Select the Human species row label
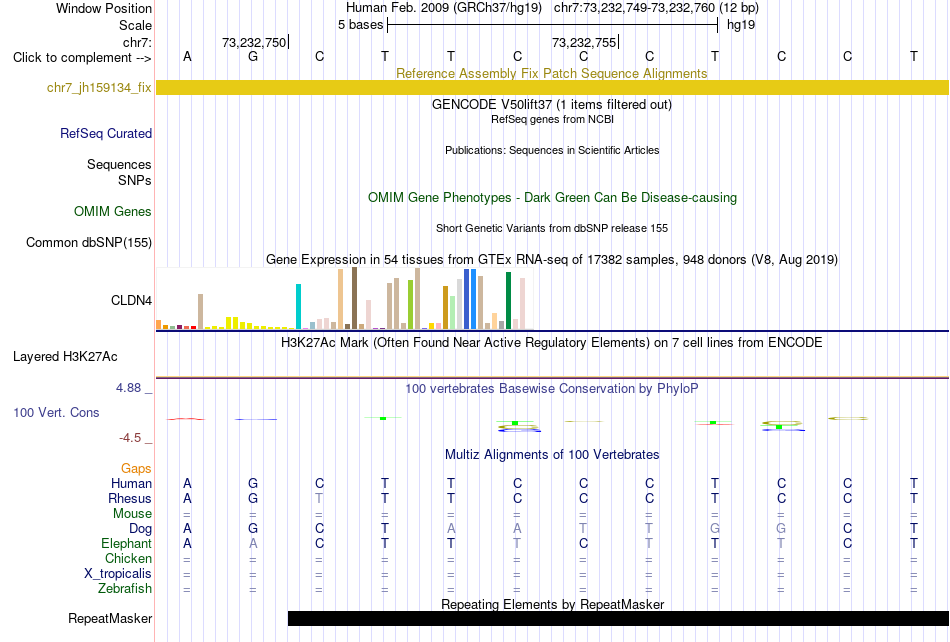 pyautogui.click(x=131, y=483)
